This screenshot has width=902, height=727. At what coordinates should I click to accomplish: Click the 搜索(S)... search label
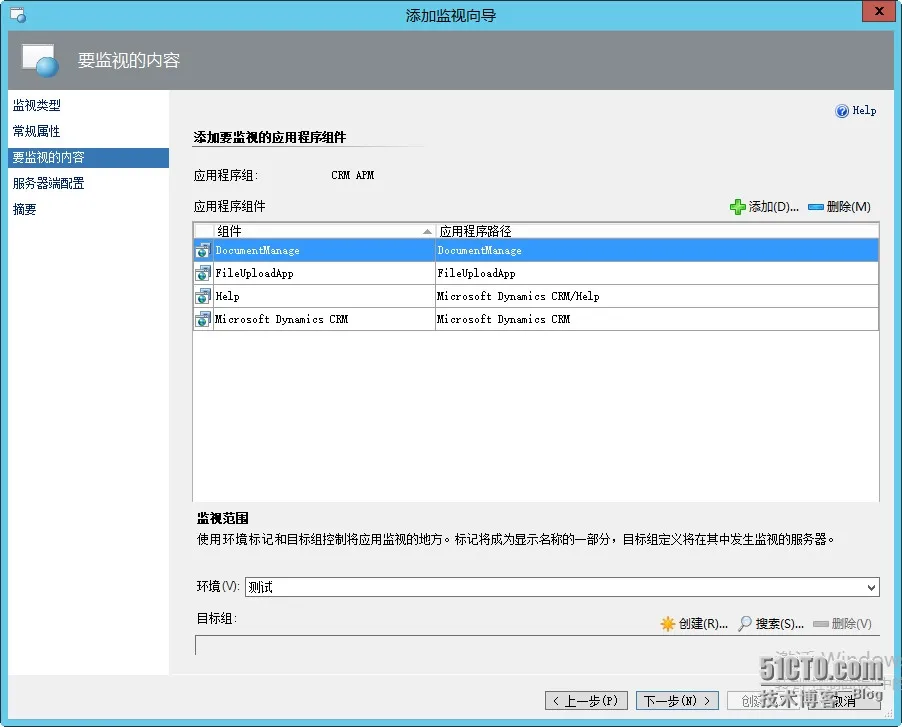pos(779,623)
